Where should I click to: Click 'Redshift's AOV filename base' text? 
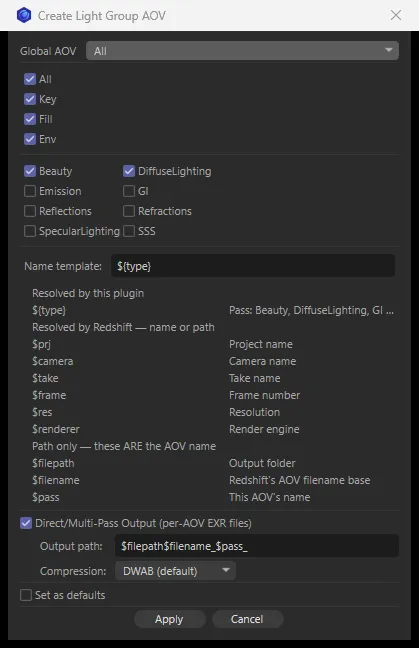coord(300,480)
